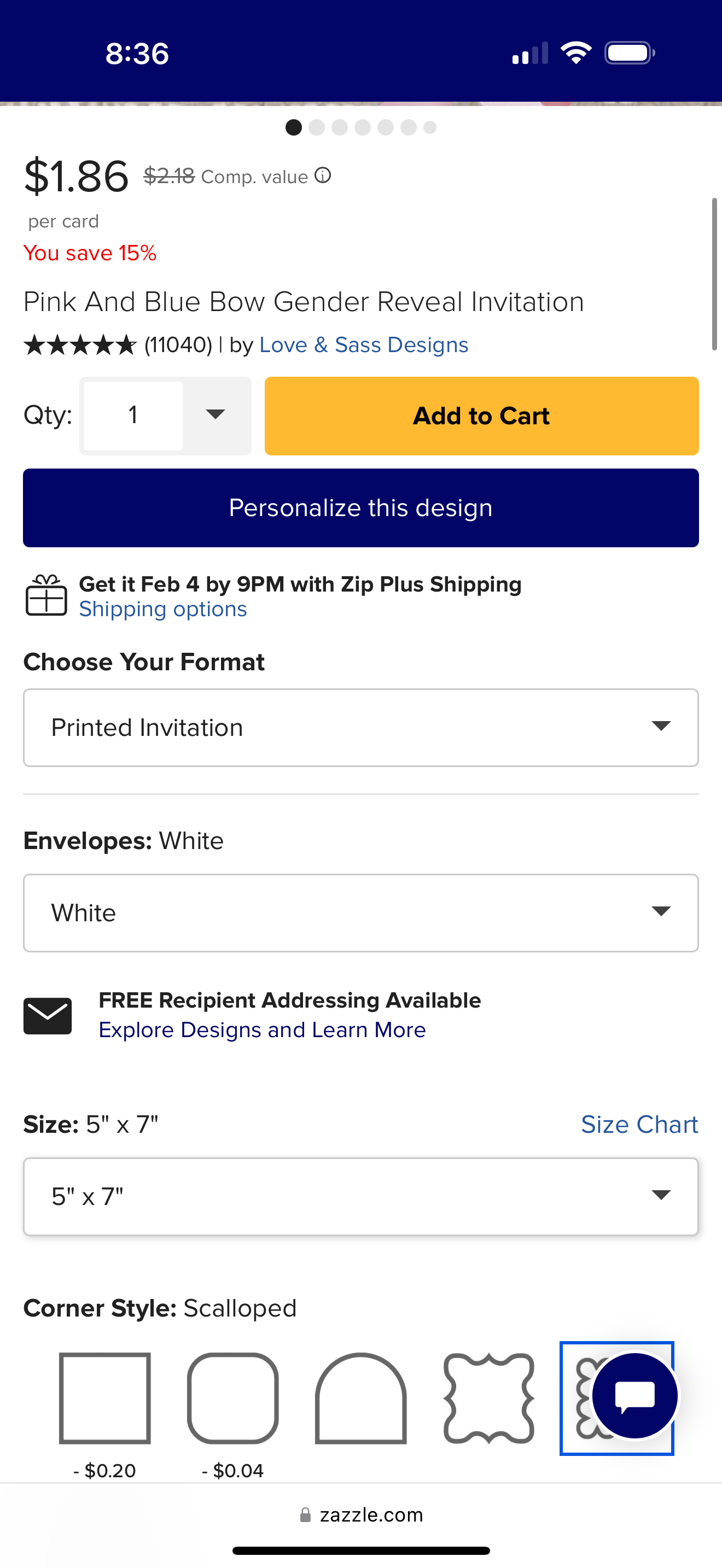722x1568 pixels.
Task: Open the Shipping options link
Action: point(163,609)
